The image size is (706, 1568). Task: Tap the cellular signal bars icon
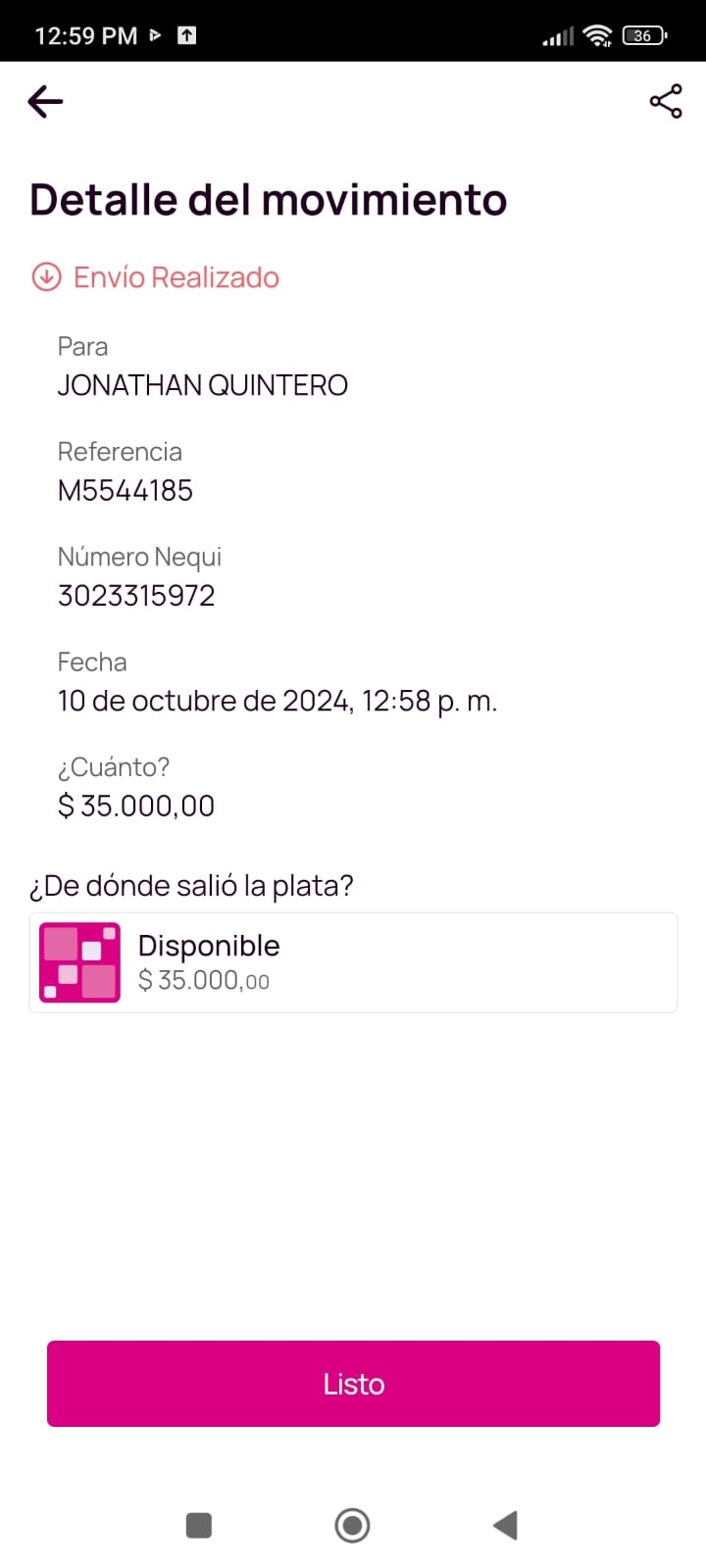(558, 37)
